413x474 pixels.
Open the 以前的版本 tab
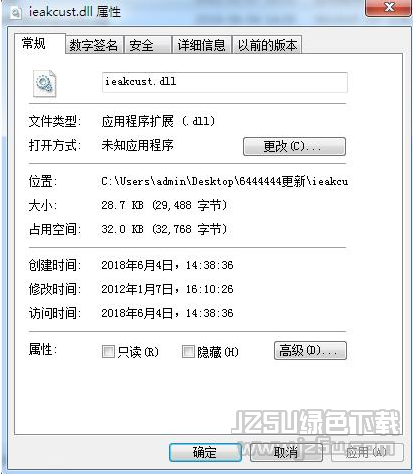pos(267,45)
